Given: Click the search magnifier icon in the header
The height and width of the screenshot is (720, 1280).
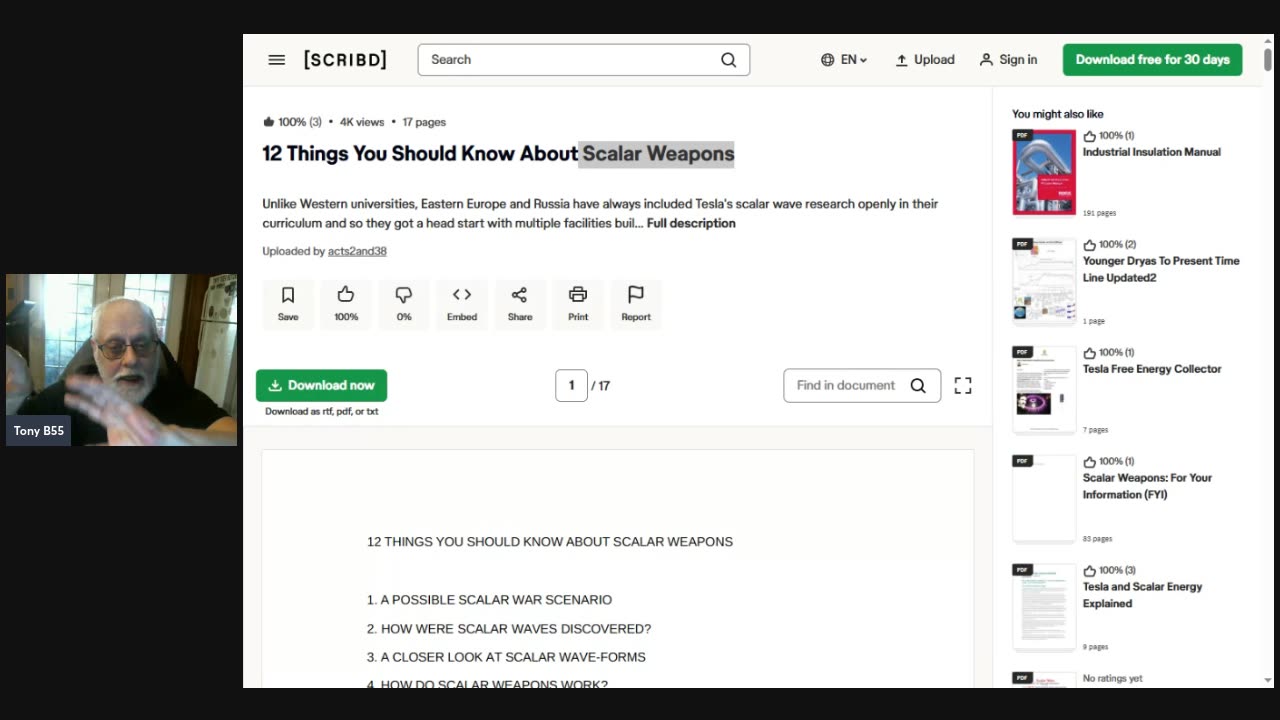Looking at the screenshot, I should [x=728, y=60].
